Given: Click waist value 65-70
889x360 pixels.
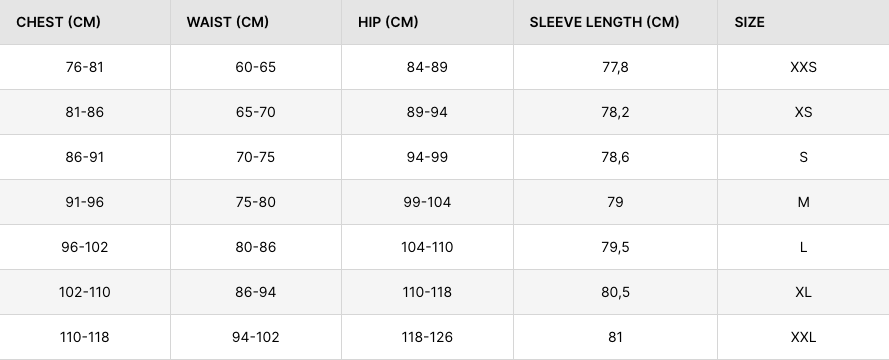Looking at the screenshot, I should click(256, 112).
